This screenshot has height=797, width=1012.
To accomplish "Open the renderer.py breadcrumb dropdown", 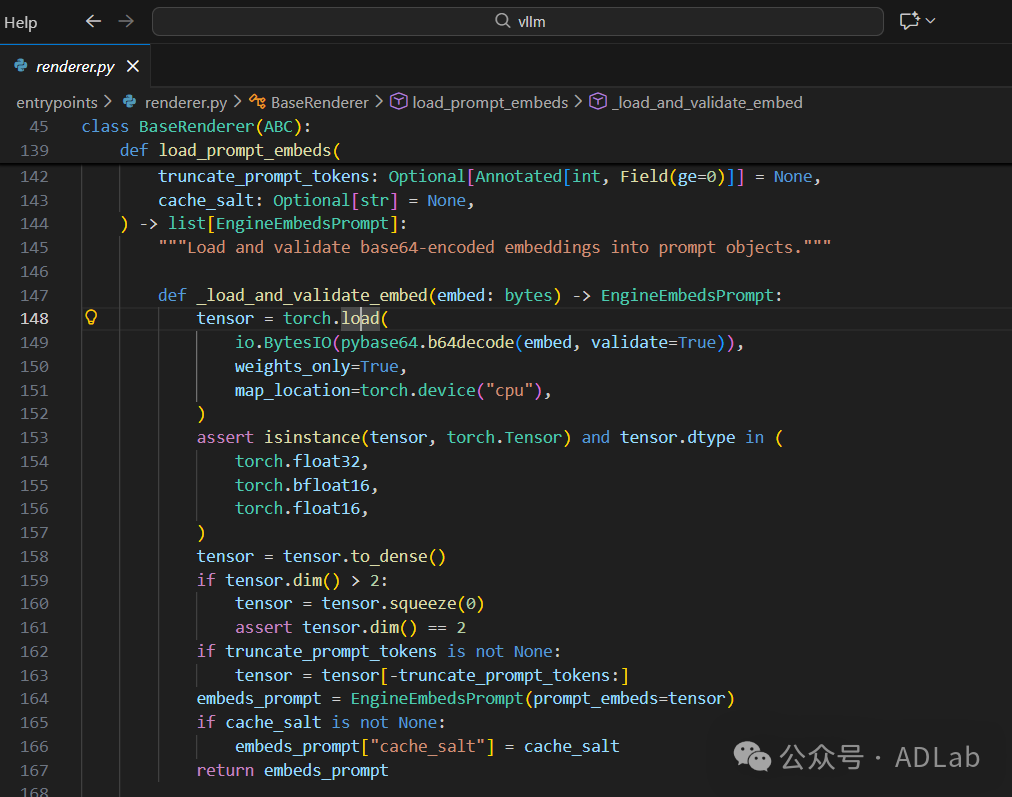I will pyautogui.click(x=185, y=102).
